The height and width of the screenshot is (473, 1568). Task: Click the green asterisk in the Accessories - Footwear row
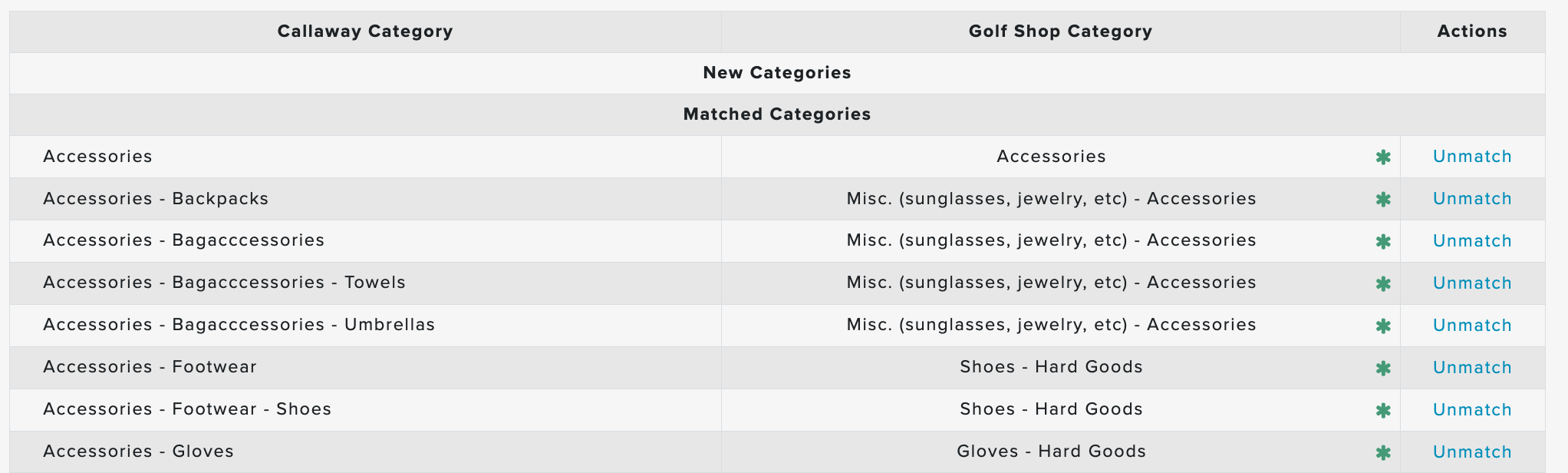pyautogui.click(x=1383, y=369)
